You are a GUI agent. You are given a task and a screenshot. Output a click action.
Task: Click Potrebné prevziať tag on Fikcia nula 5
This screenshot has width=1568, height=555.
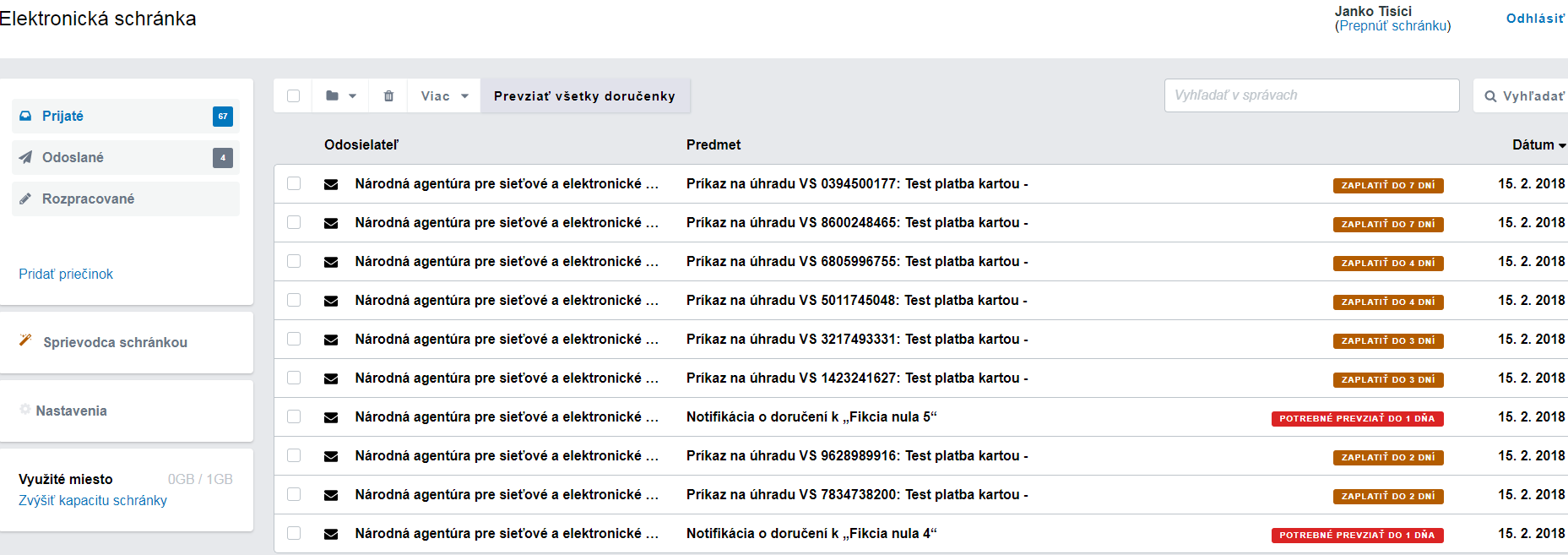[x=1358, y=418]
